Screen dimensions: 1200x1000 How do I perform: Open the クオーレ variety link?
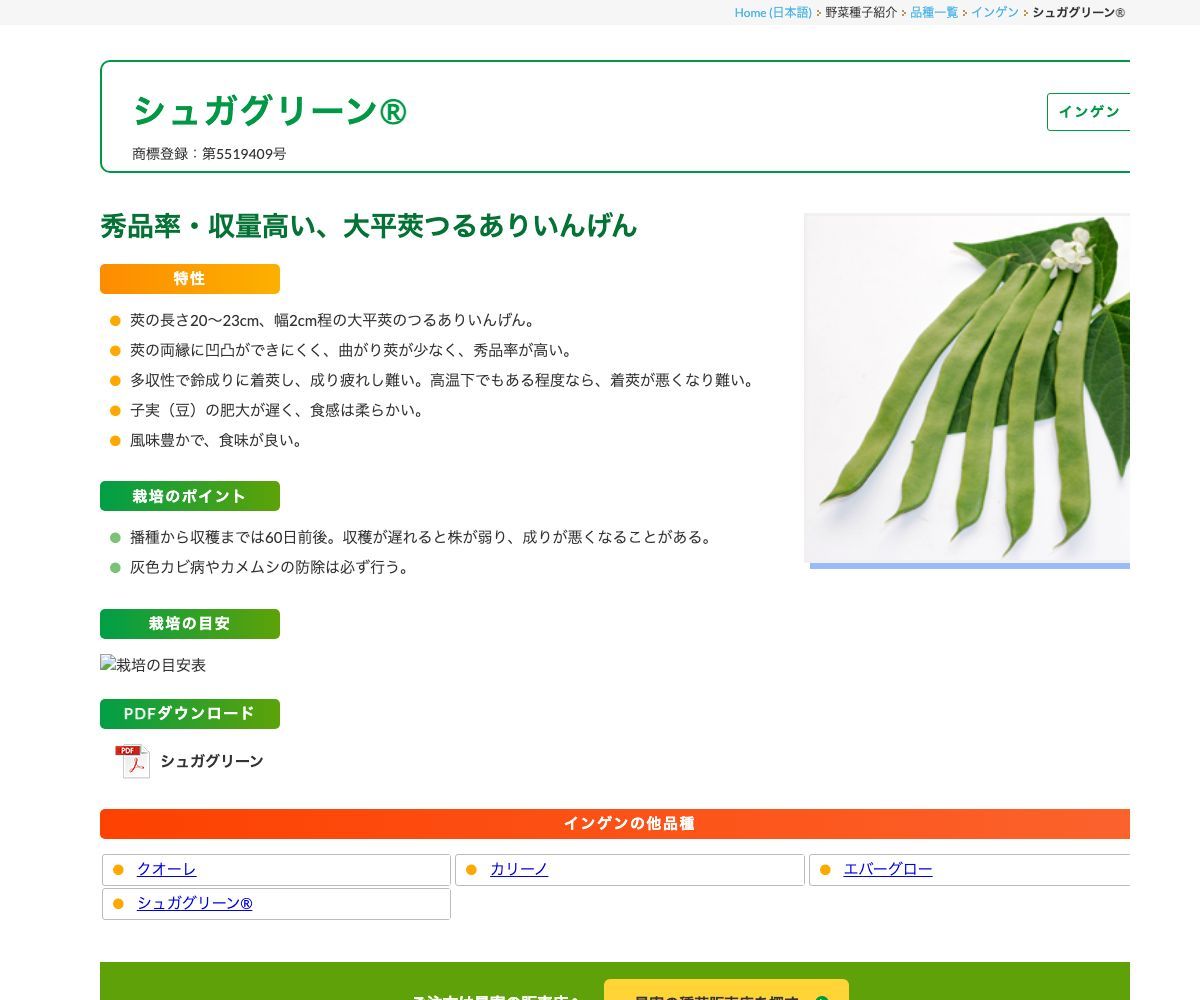pyautogui.click(x=166, y=869)
